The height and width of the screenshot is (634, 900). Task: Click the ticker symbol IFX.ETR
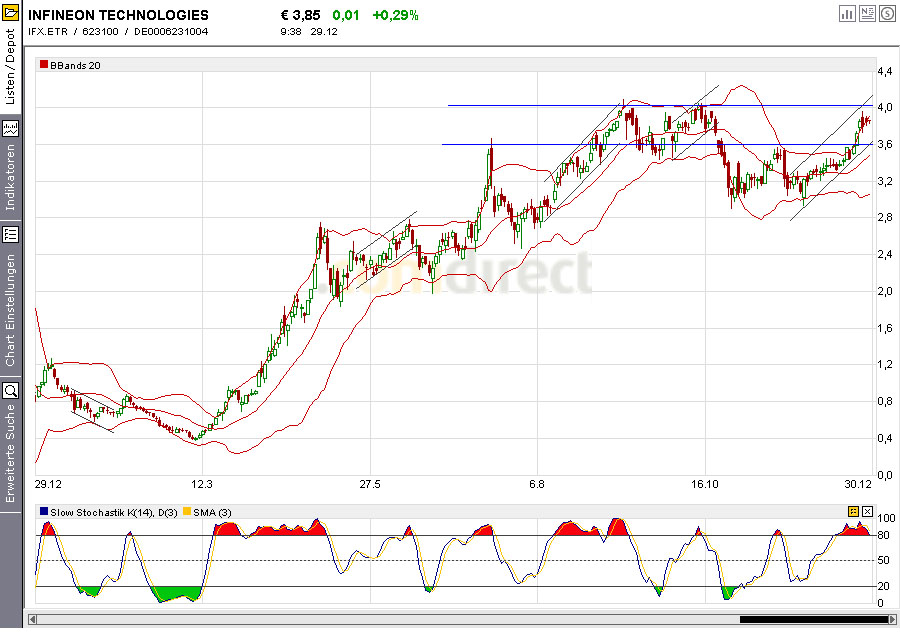(x=48, y=31)
